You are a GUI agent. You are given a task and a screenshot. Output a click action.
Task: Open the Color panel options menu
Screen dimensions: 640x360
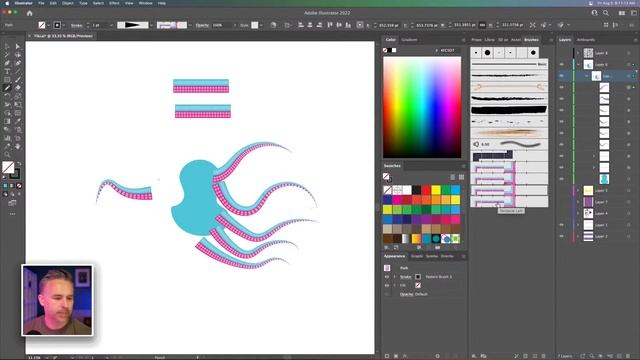click(463, 40)
